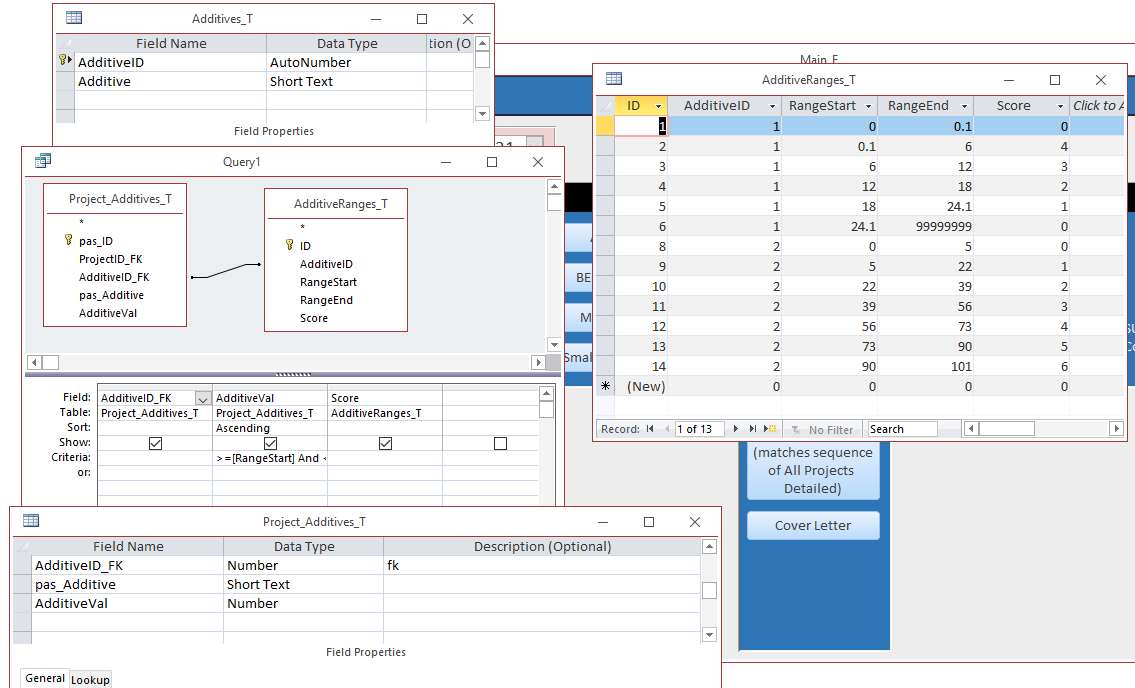Enable Show checkbox in the empty fourth query column
This screenshot has width=1135, height=688.
[500, 442]
